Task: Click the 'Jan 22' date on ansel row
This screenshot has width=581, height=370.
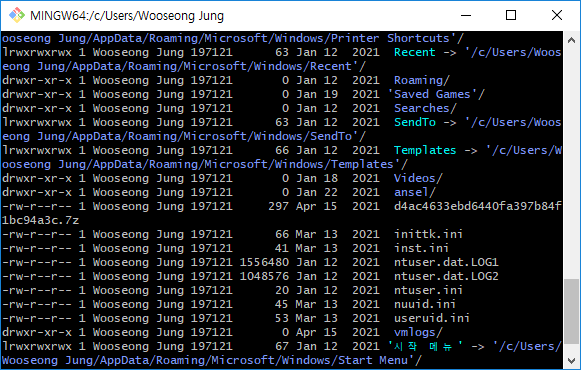Action: [x=317, y=192]
